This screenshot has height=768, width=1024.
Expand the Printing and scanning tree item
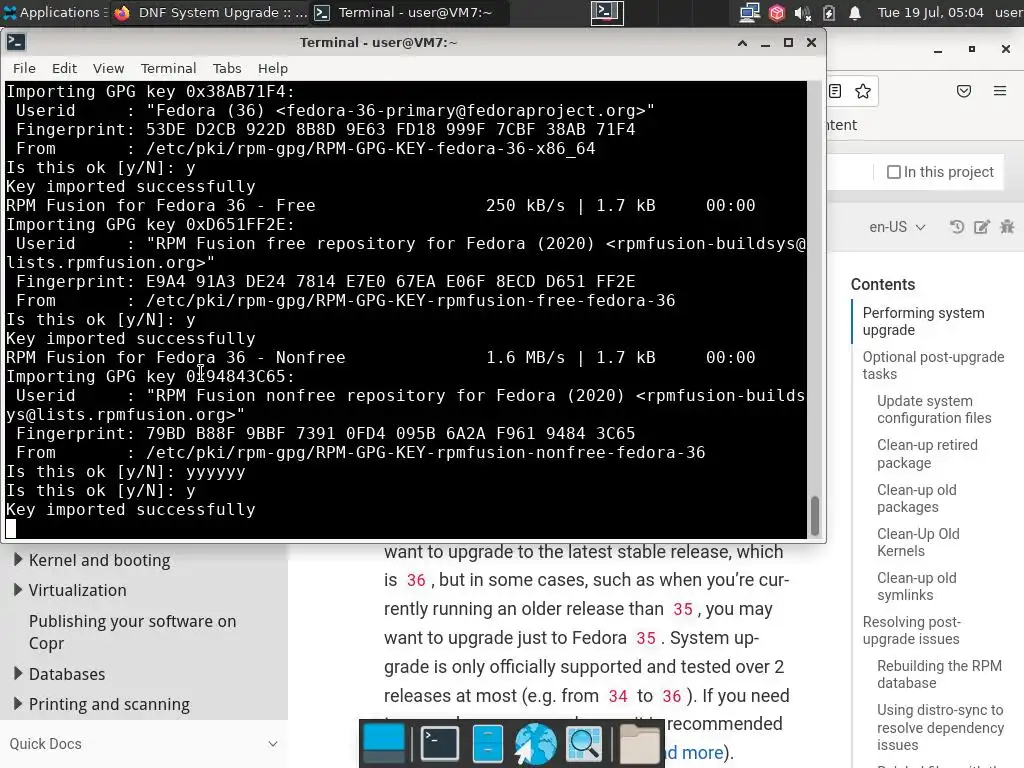[18, 703]
